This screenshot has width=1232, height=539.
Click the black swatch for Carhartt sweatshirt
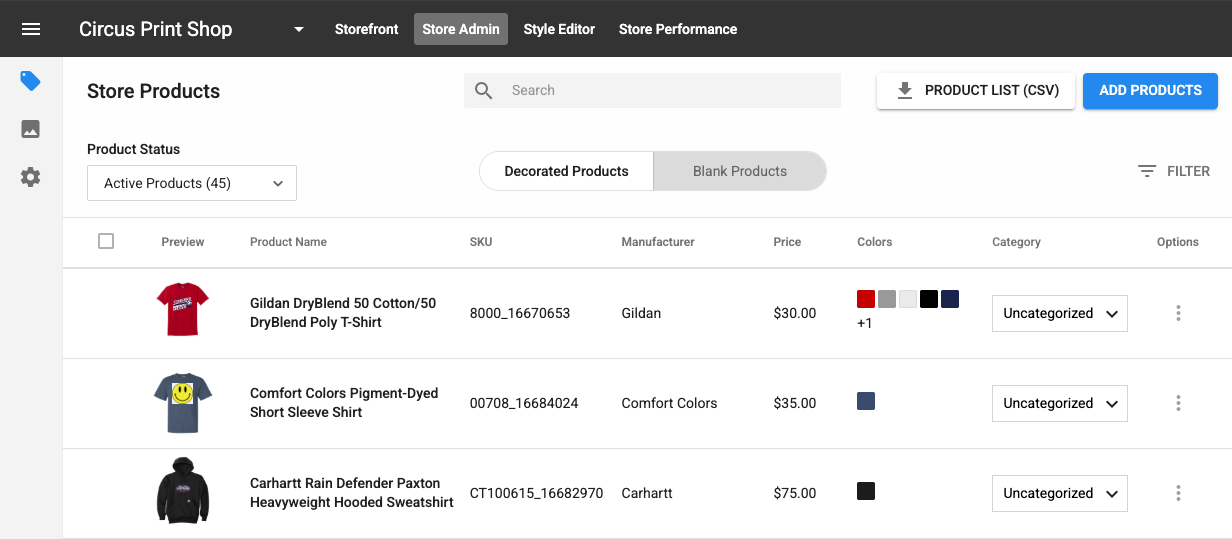(866, 491)
